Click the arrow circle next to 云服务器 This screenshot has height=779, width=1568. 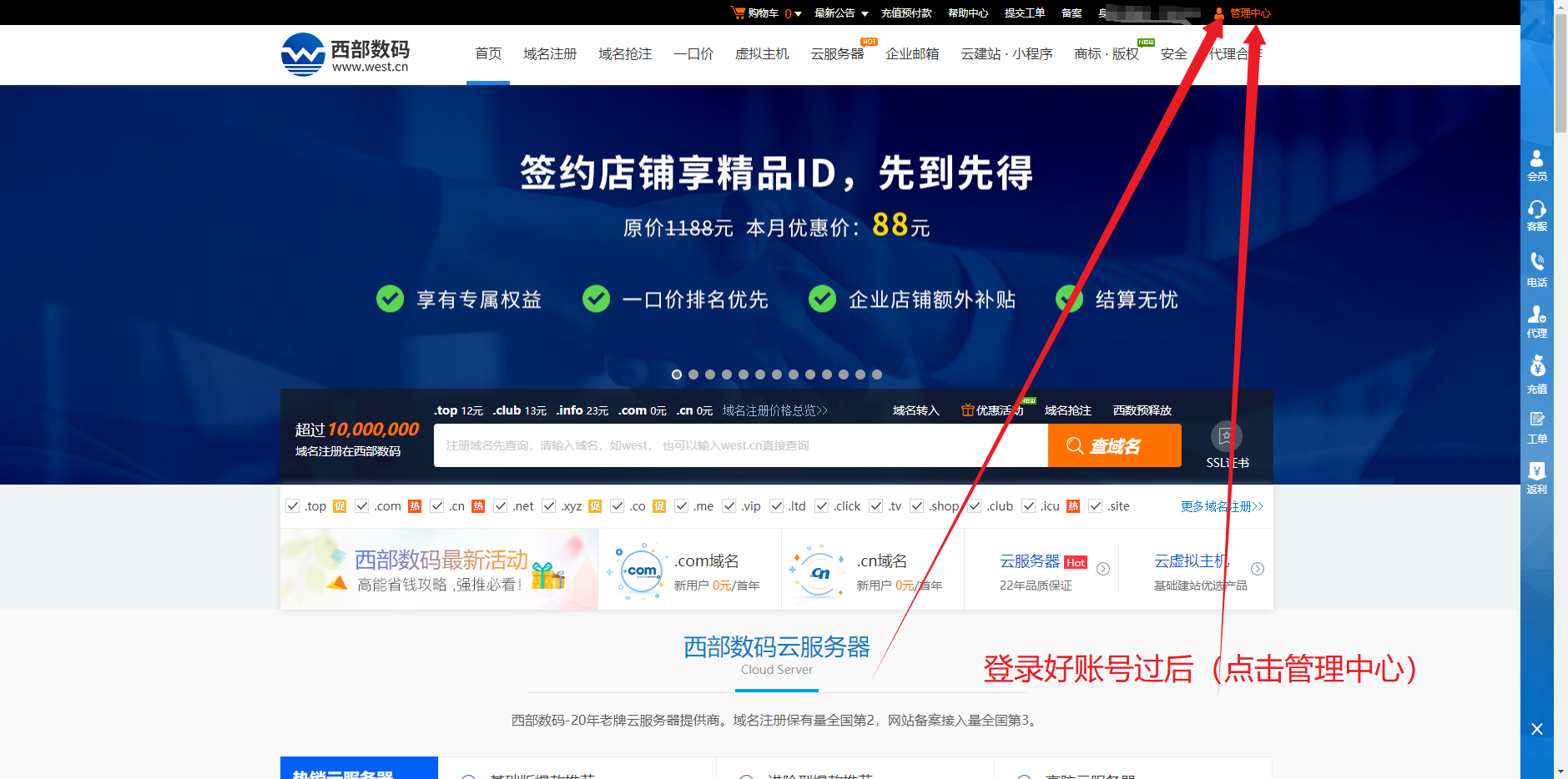1103,569
